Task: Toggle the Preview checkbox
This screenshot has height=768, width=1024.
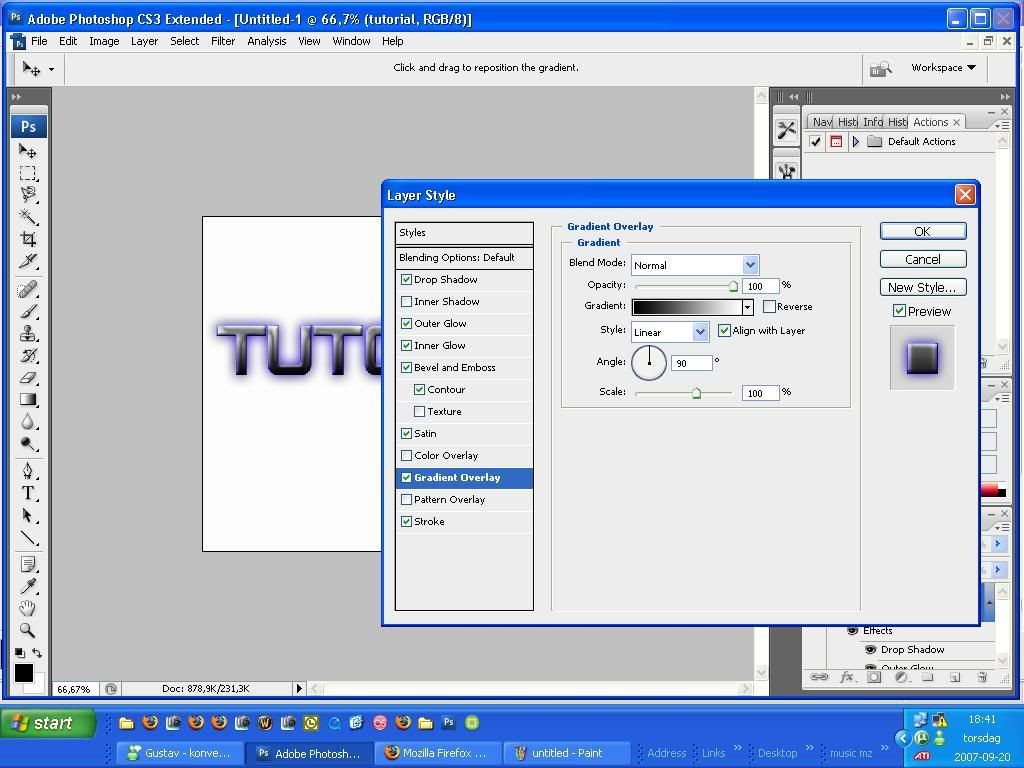Action: click(x=899, y=311)
